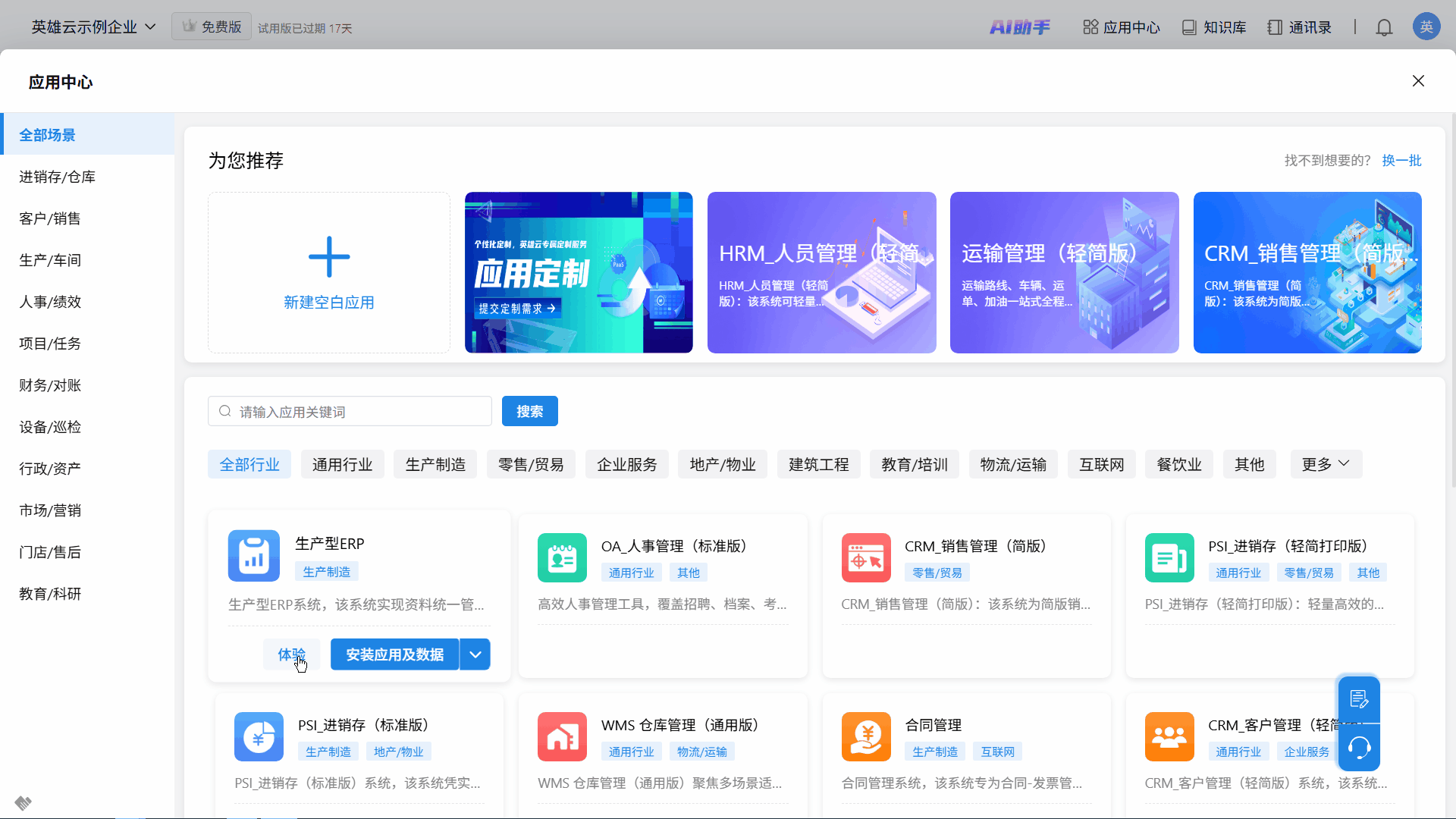Click the 合同管理 orange icon

[x=866, y=736]
